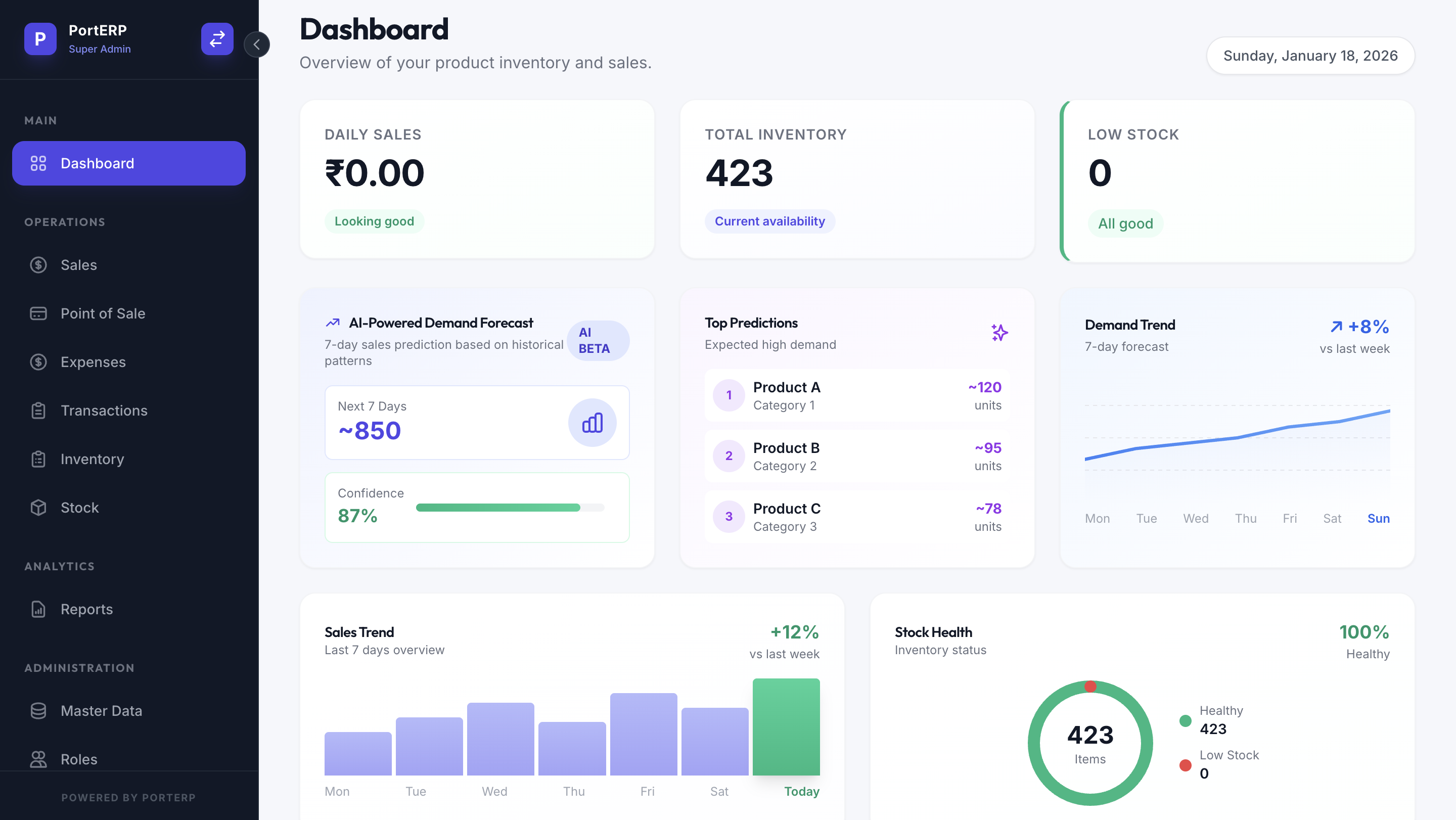Screen dimensions: 1456x820
Task: Open Point of Sale page
Action: [x=129, y=313]
